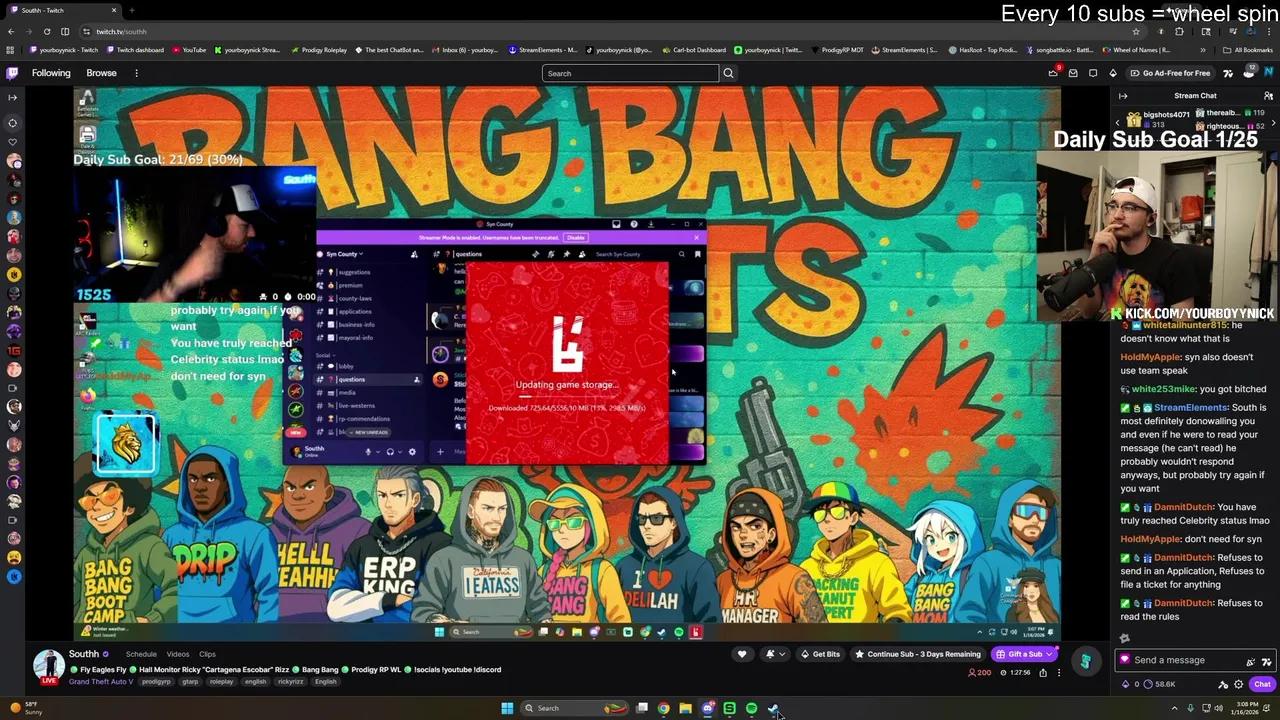
Task: Mute the microphone in Discord
Action: [367, 452]
